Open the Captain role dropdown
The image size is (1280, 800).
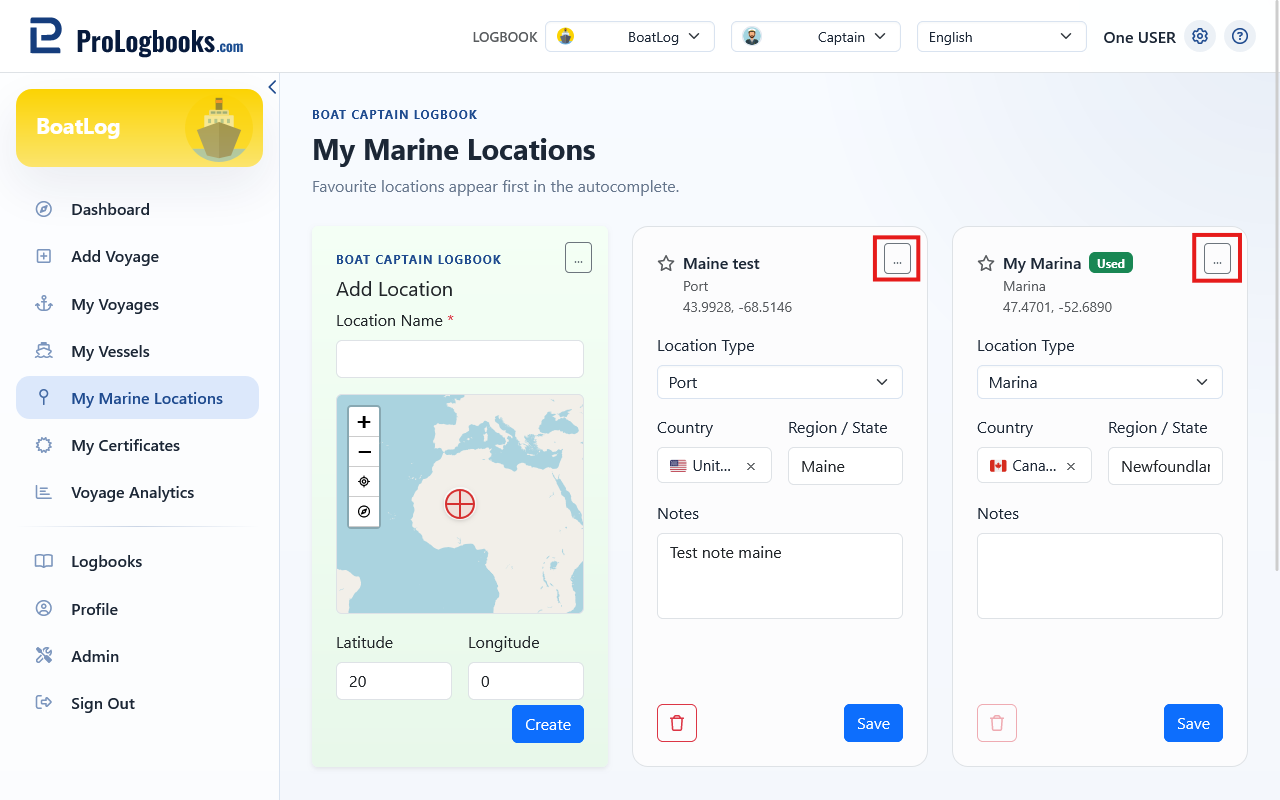[x=816, y=37]
